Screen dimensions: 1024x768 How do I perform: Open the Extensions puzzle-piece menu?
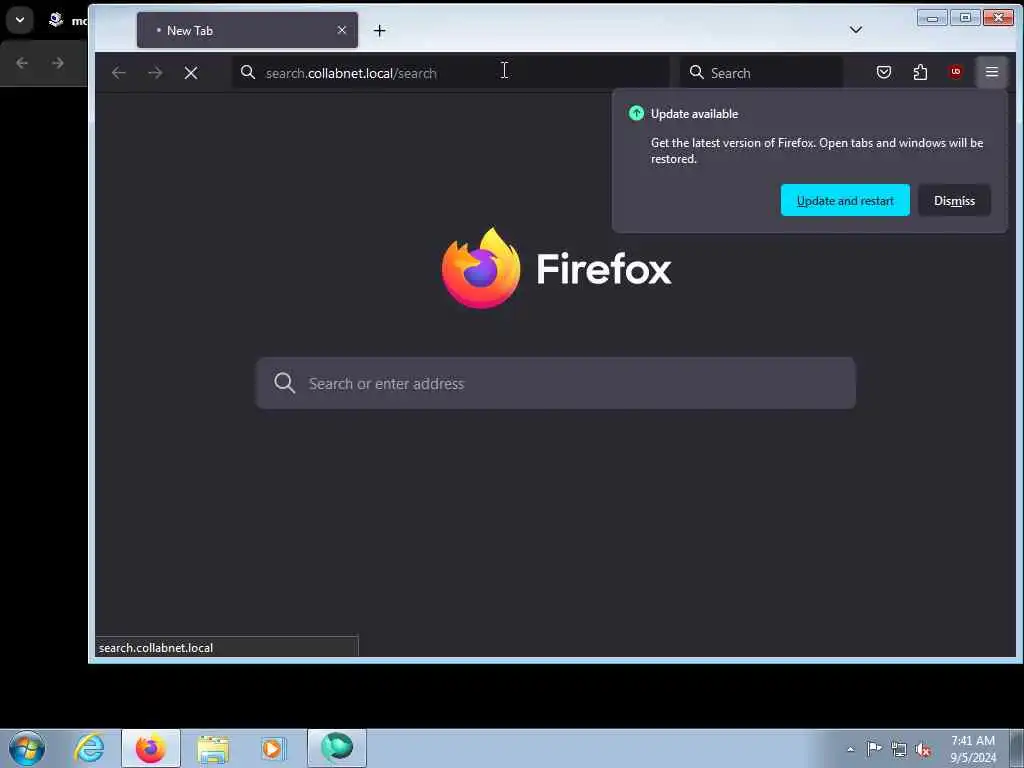[x=920, y=72]
